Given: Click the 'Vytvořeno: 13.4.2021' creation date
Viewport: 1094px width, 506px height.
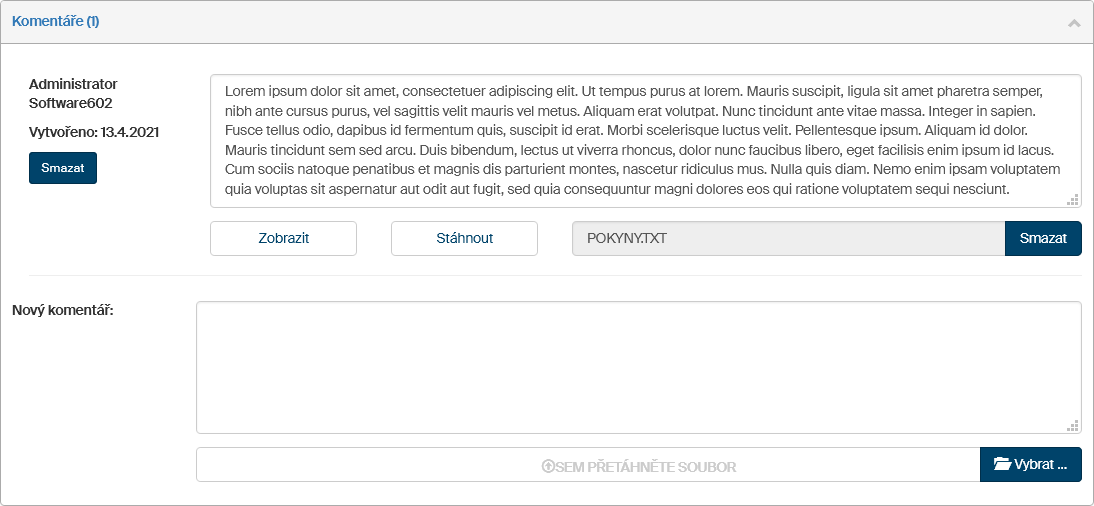Looking at the screenshot, I should click(x=94, y=132).
